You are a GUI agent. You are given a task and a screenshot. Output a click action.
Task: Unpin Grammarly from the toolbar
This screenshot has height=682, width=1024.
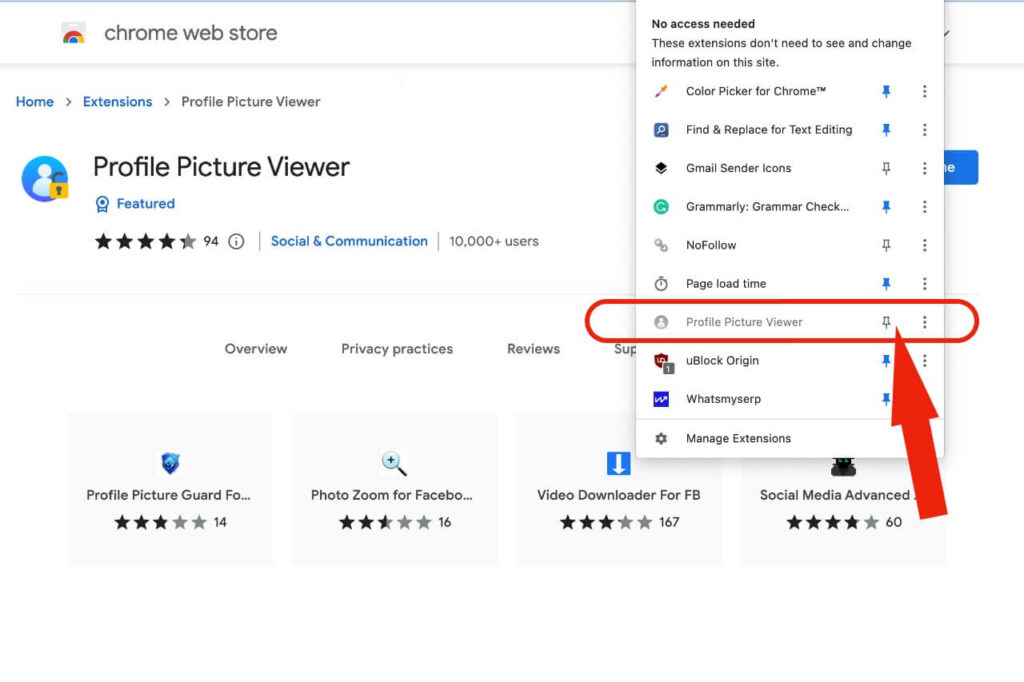coord(886,207)
